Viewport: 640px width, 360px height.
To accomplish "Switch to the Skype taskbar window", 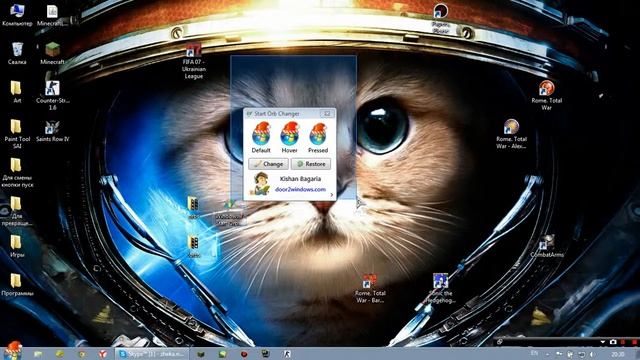I will pyautogui.click(x=152, y=354).
